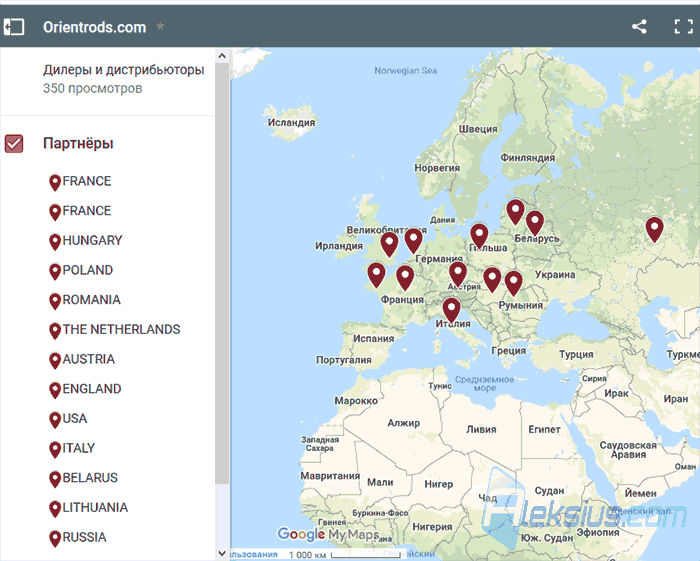The width and height of the screenshot is (700, 561).
Task: Click the Google My Maps logo link
Action: pos(328,534)
